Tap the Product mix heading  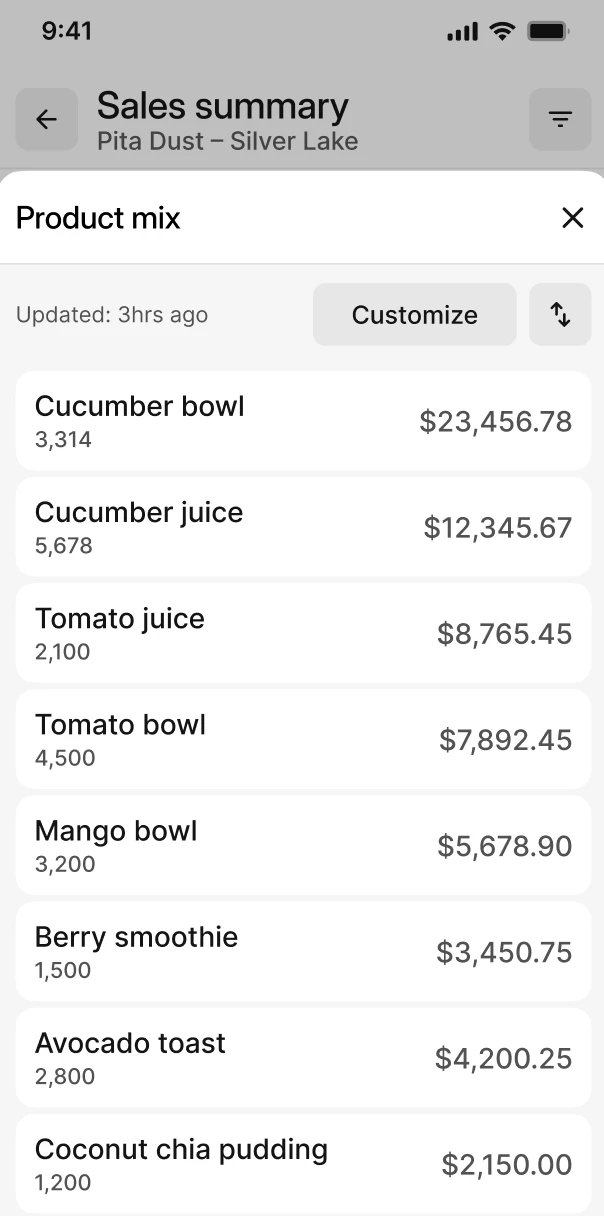(98, 218)
